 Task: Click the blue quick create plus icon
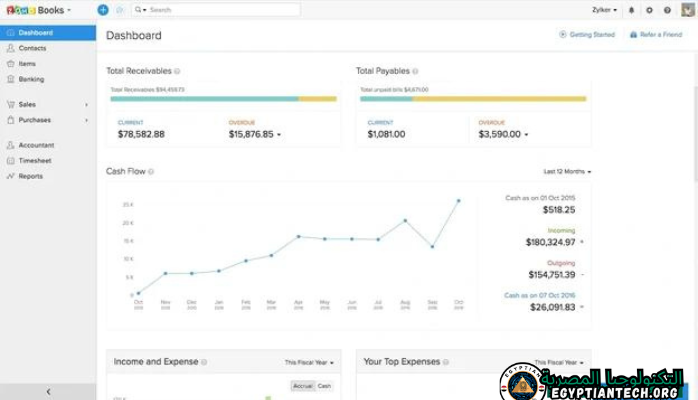click(103, 9)
